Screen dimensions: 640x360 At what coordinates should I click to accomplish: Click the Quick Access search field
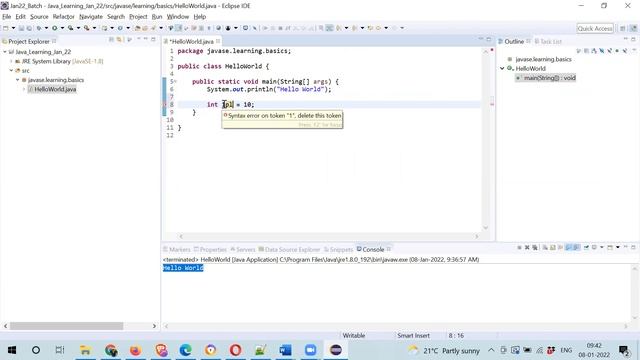[x=595, y=28]
